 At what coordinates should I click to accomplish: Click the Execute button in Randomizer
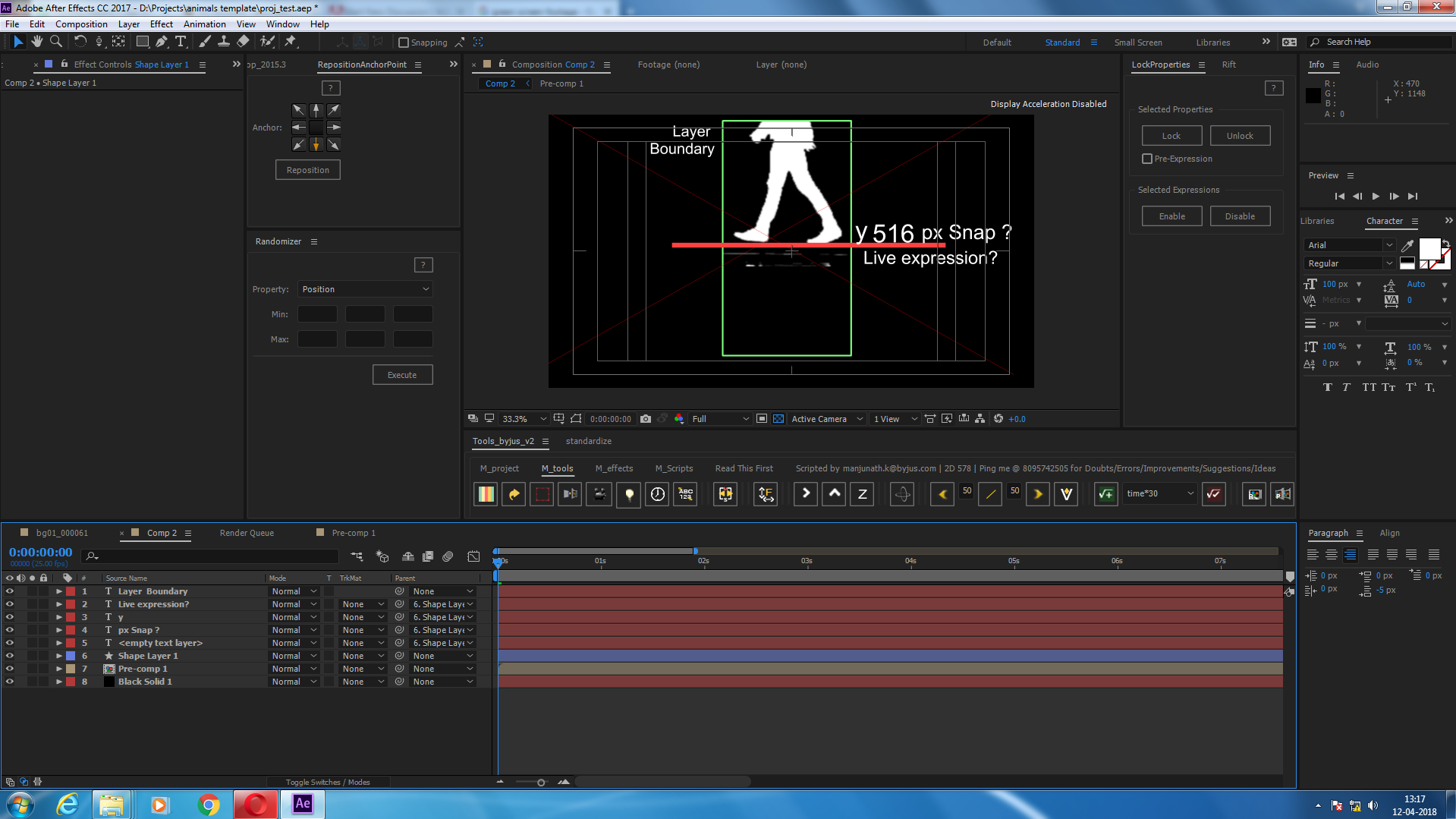pyautogui.click(x=402, y=375)
